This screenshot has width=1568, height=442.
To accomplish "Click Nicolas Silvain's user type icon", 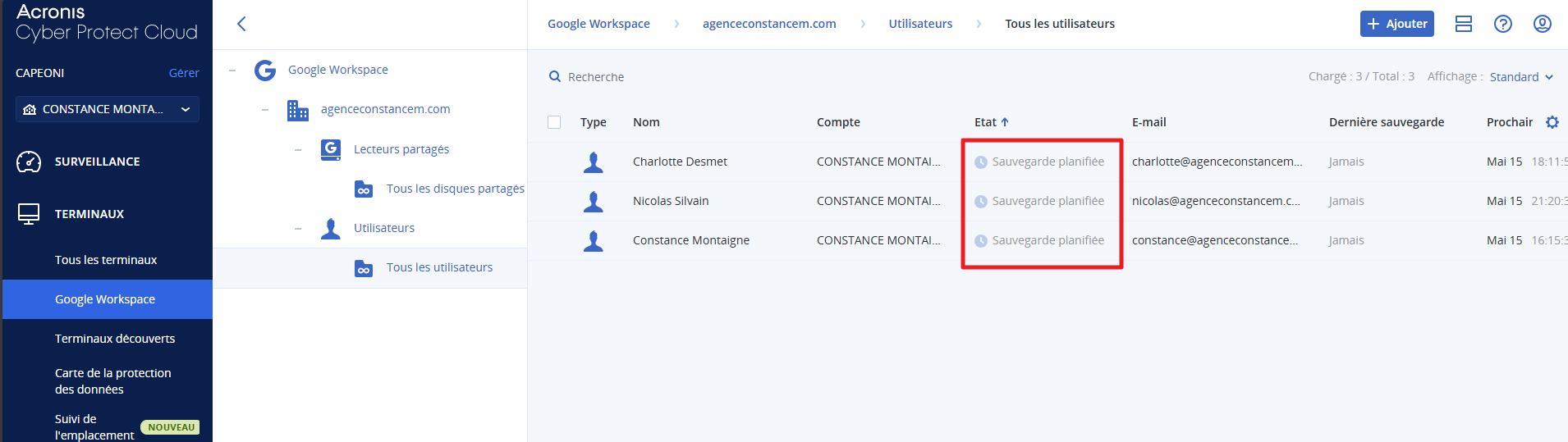I will coord(594,202).
